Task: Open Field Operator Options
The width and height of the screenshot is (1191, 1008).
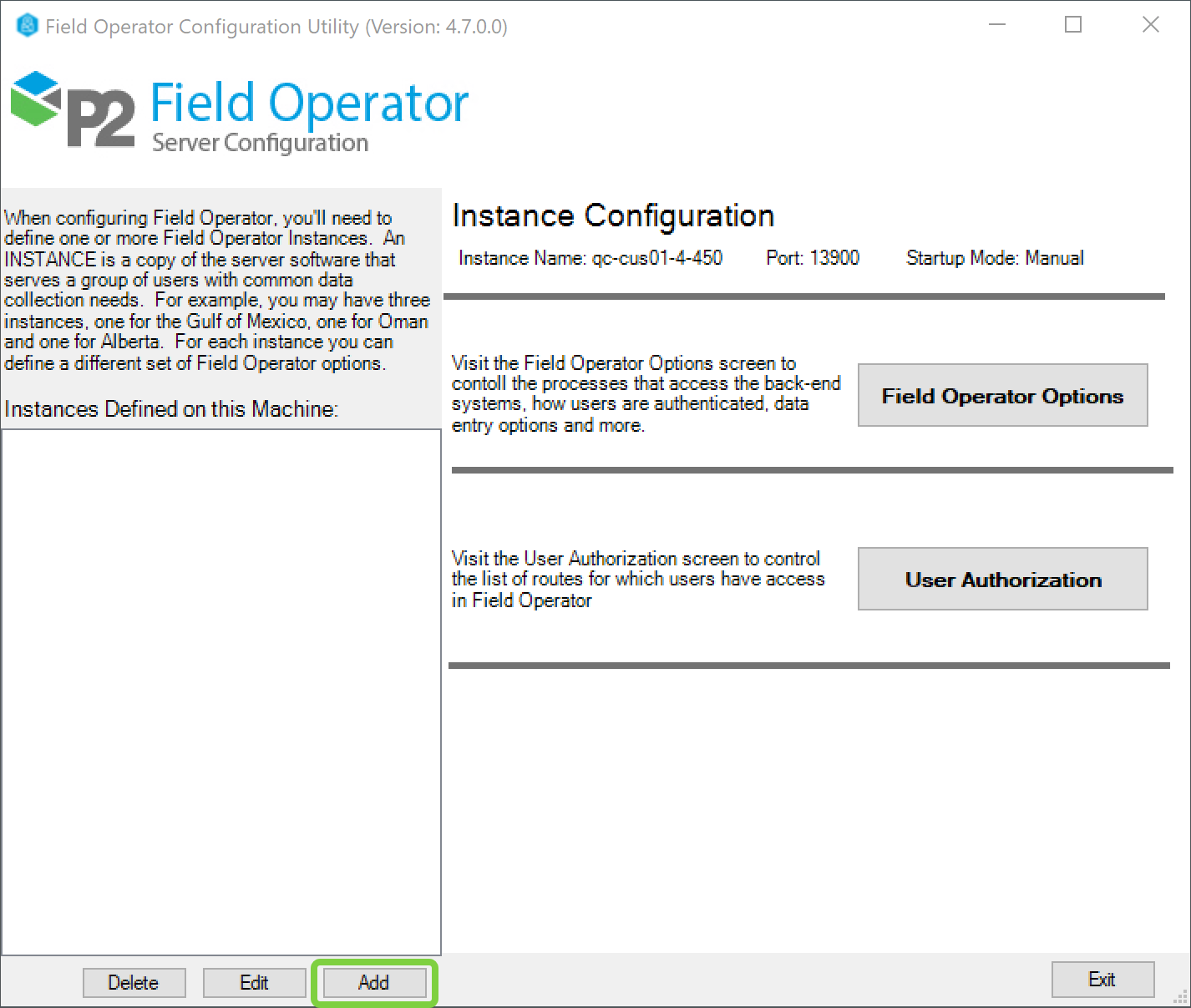Action: click(x=1002, y=395)
